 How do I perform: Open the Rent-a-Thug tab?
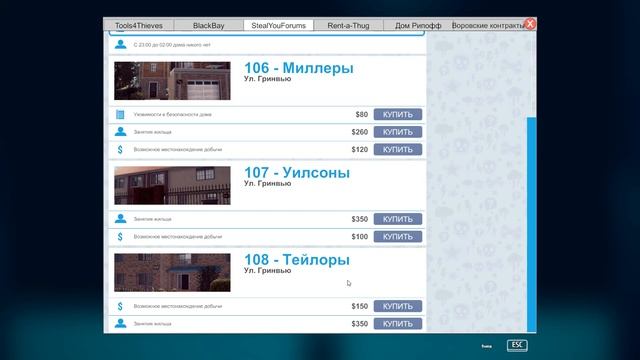(x=348, y=25)
